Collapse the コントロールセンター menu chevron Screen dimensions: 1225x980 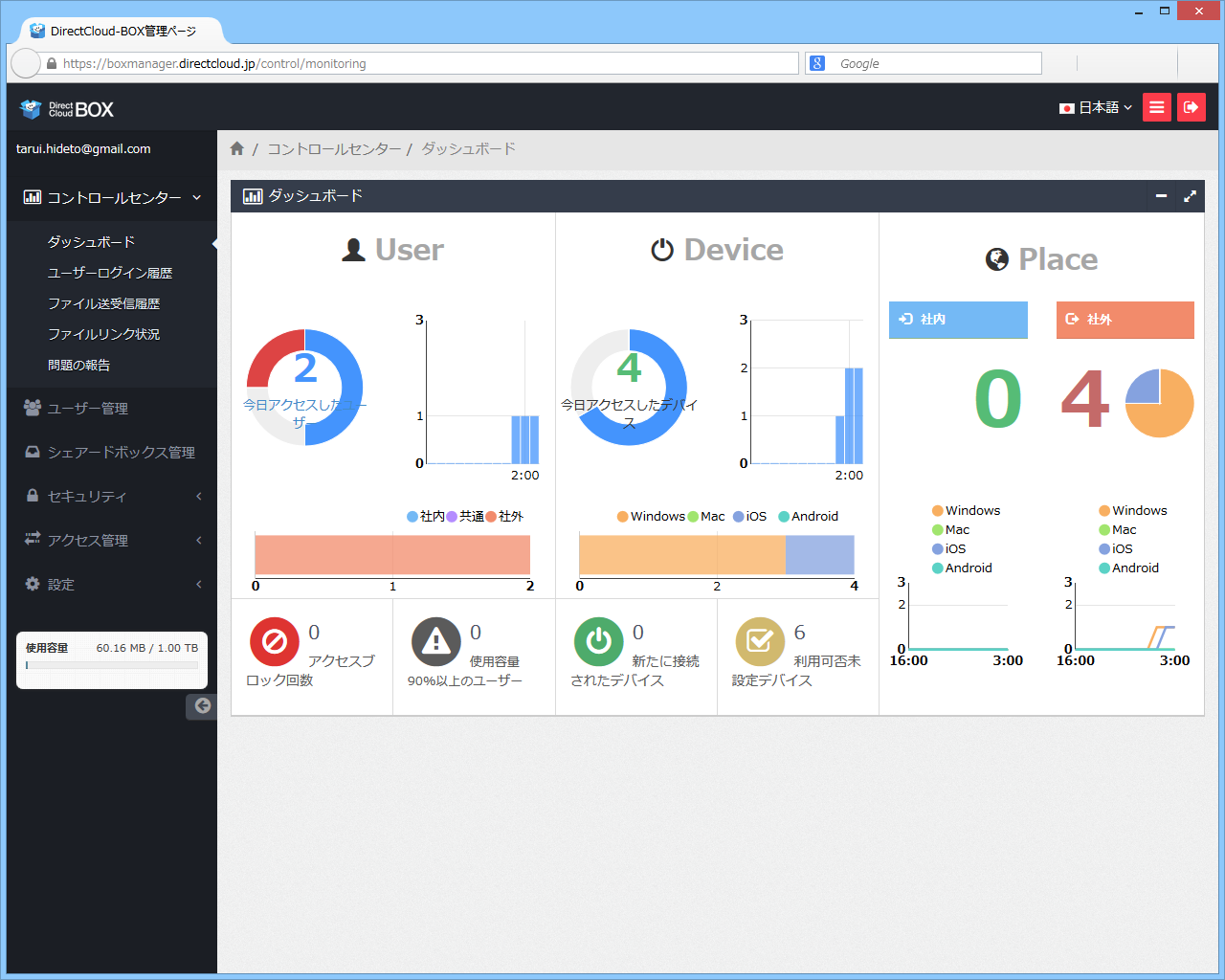pos(197,197)
